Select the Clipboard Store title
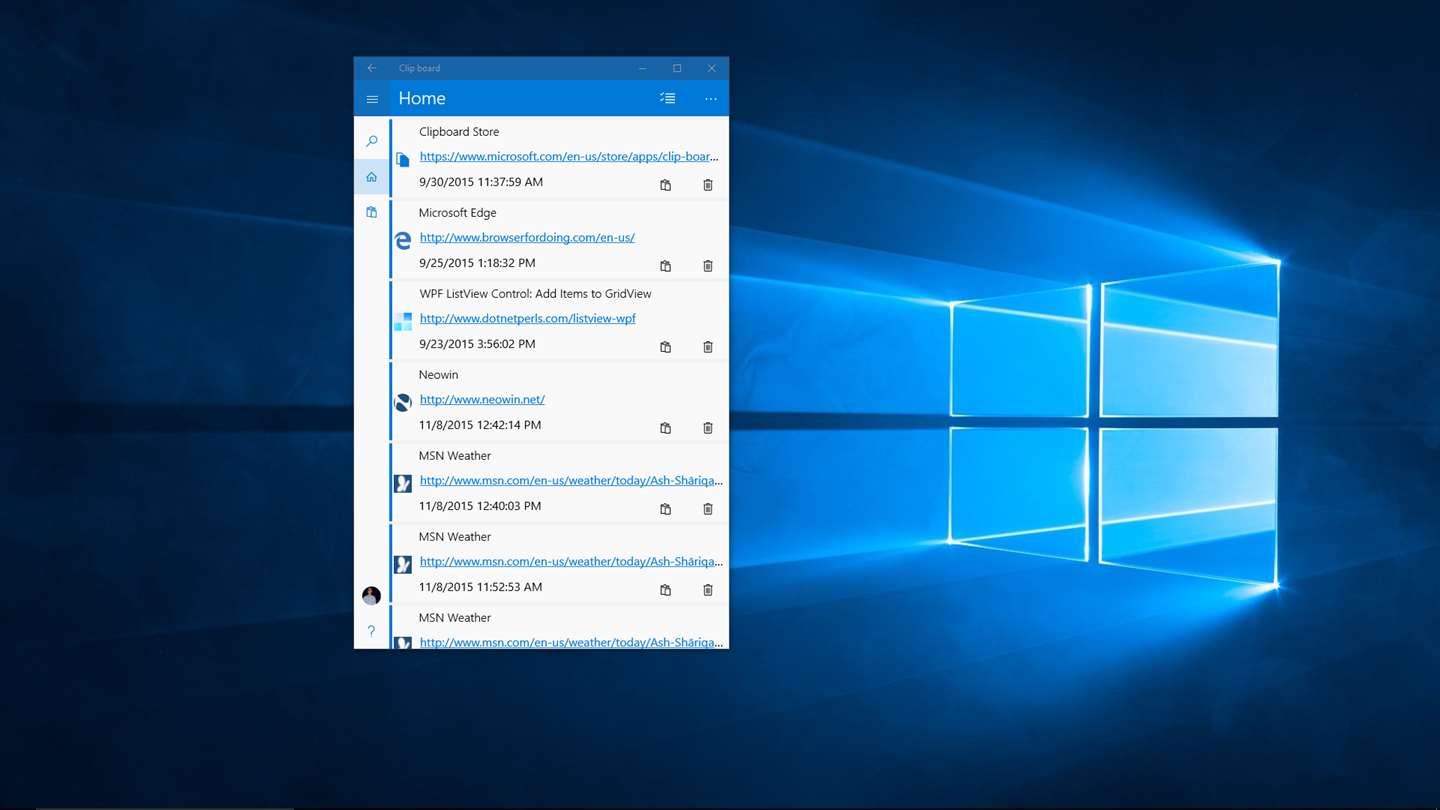Image resolution: width=1440 pixels, height=810 pixels. pyautogui.click(x=459, y=132)
